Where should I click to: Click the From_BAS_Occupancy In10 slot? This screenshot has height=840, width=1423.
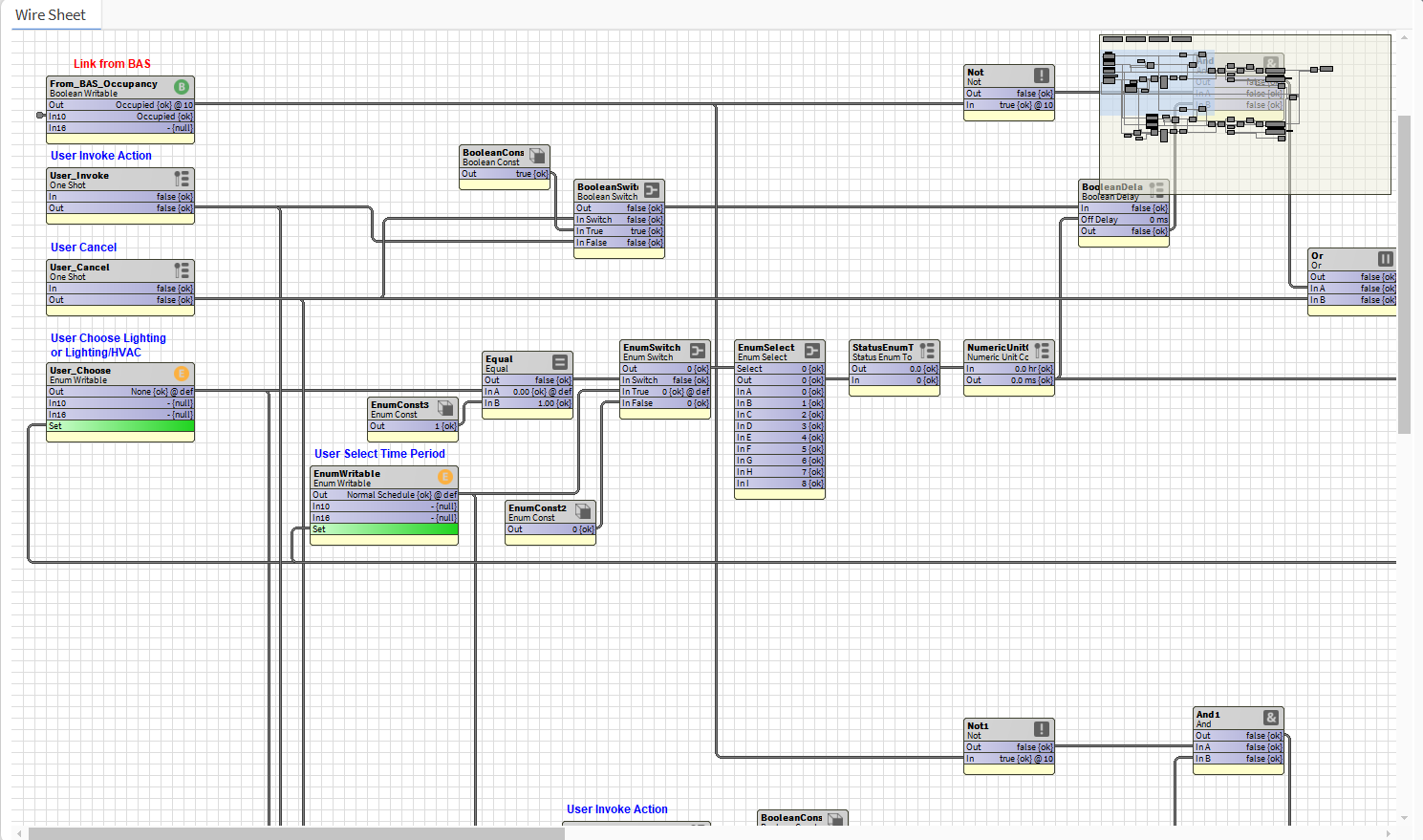[x=120, y=117]
